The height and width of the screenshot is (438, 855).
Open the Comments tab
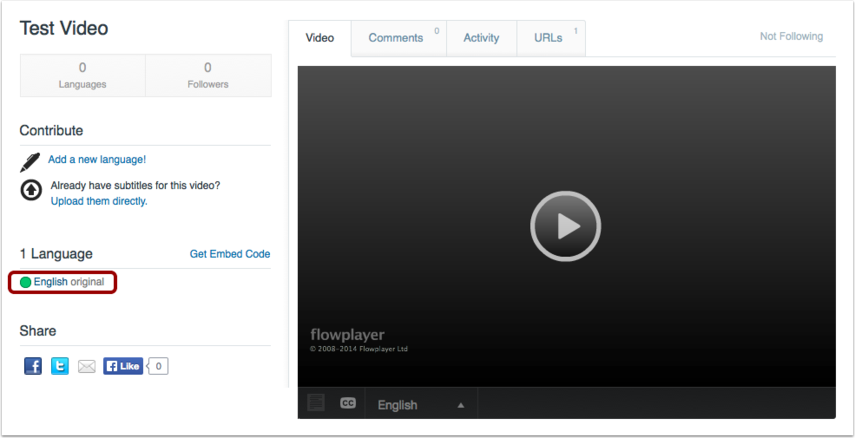pos(399,38)
